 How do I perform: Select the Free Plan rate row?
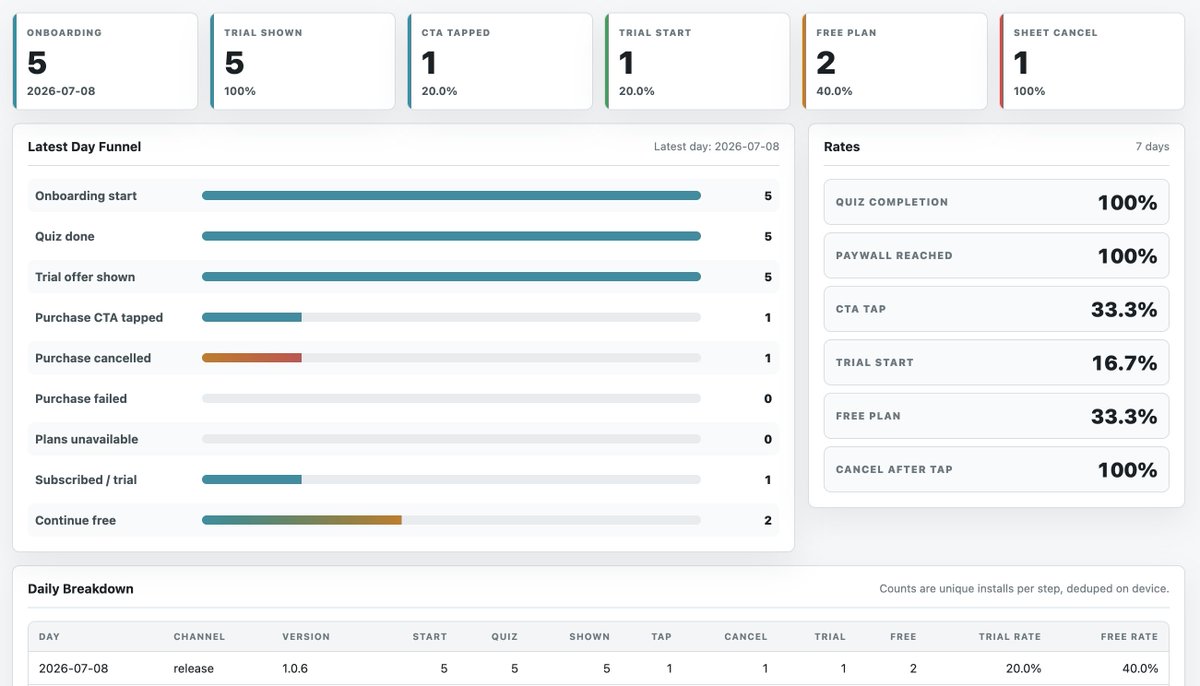click(996, 416)
